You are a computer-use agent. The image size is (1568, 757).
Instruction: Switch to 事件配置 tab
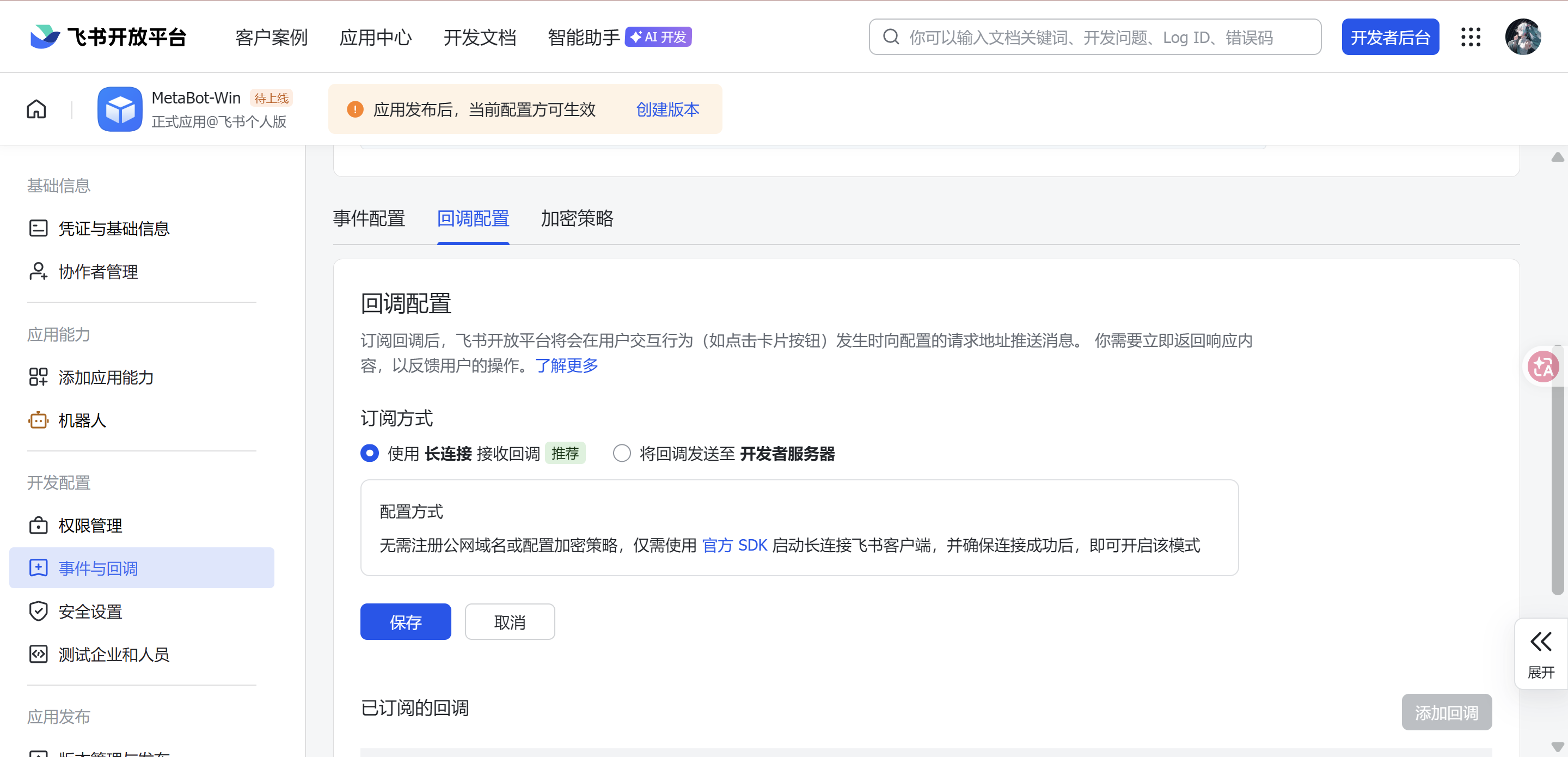click(369, 218)
